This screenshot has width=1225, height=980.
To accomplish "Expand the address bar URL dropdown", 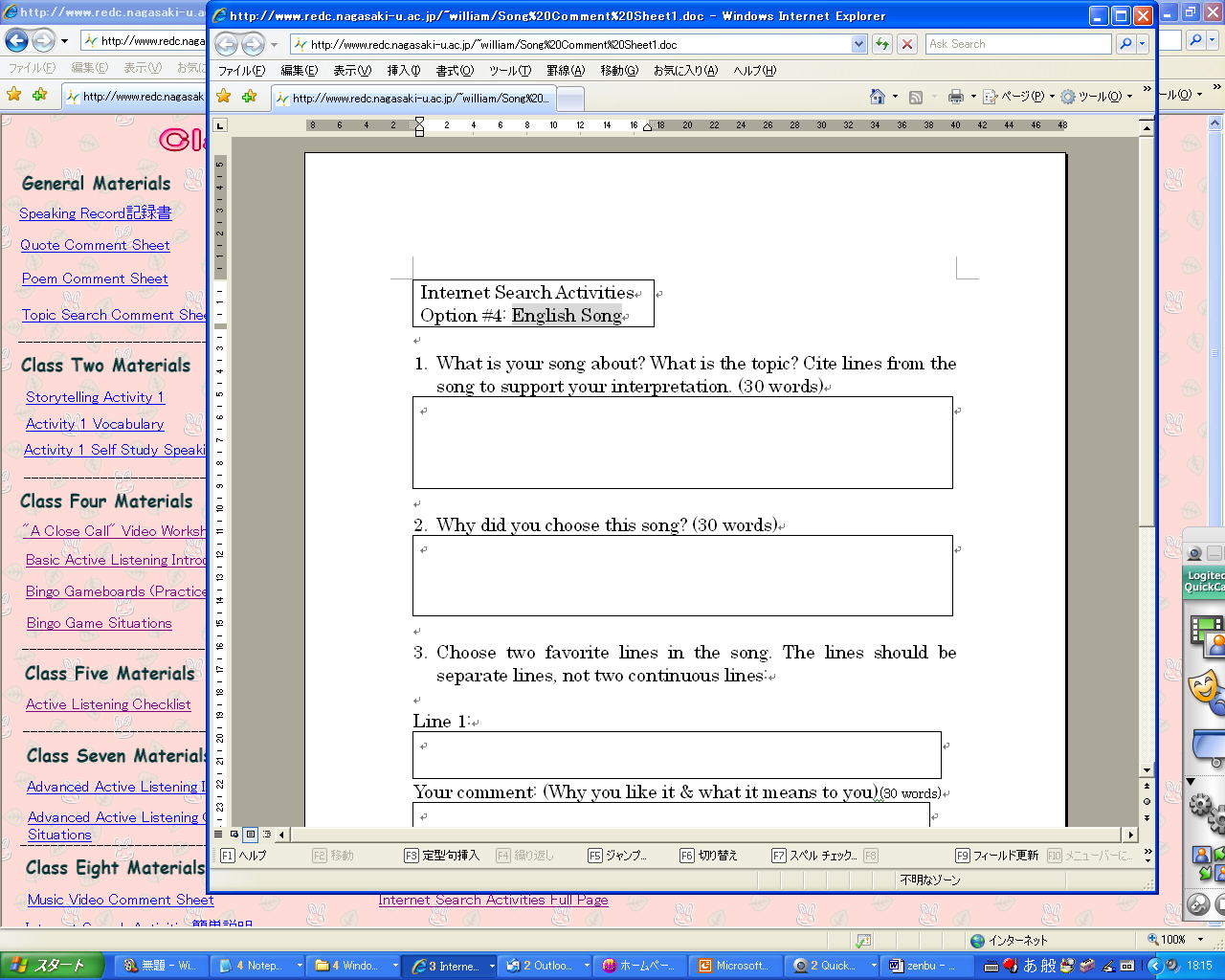I will click(x=858, y=44).
